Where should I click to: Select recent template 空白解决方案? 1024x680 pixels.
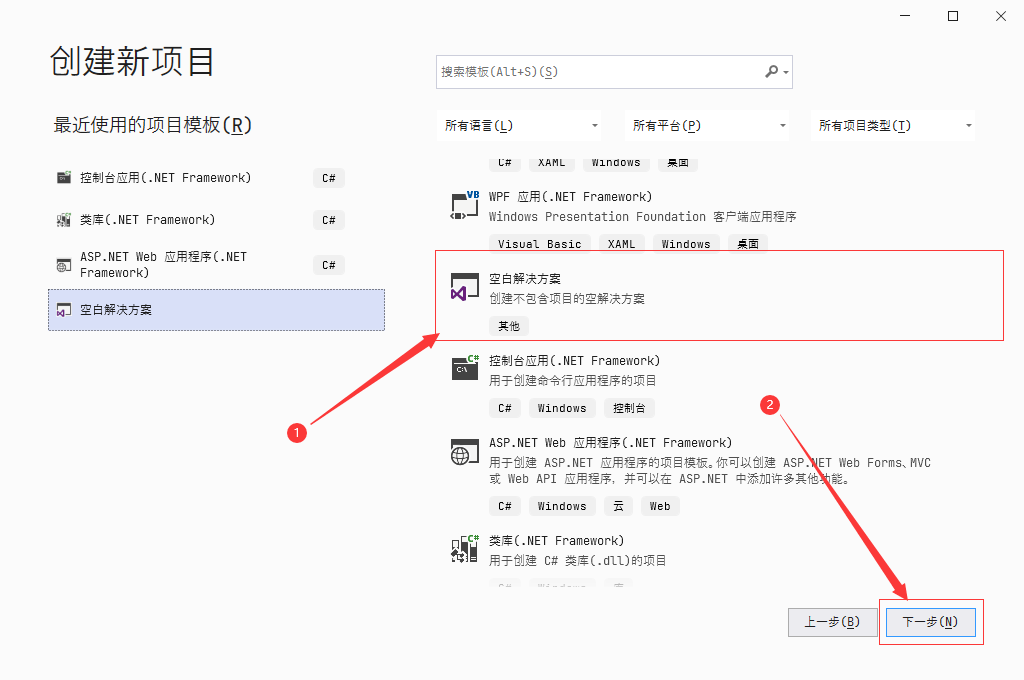click(216, 310)
